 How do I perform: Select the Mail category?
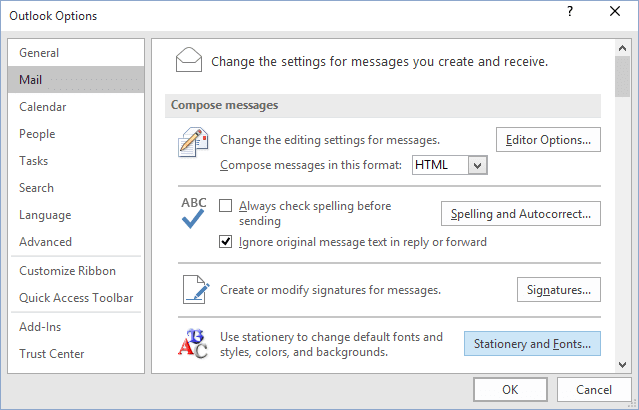point(76,79)
